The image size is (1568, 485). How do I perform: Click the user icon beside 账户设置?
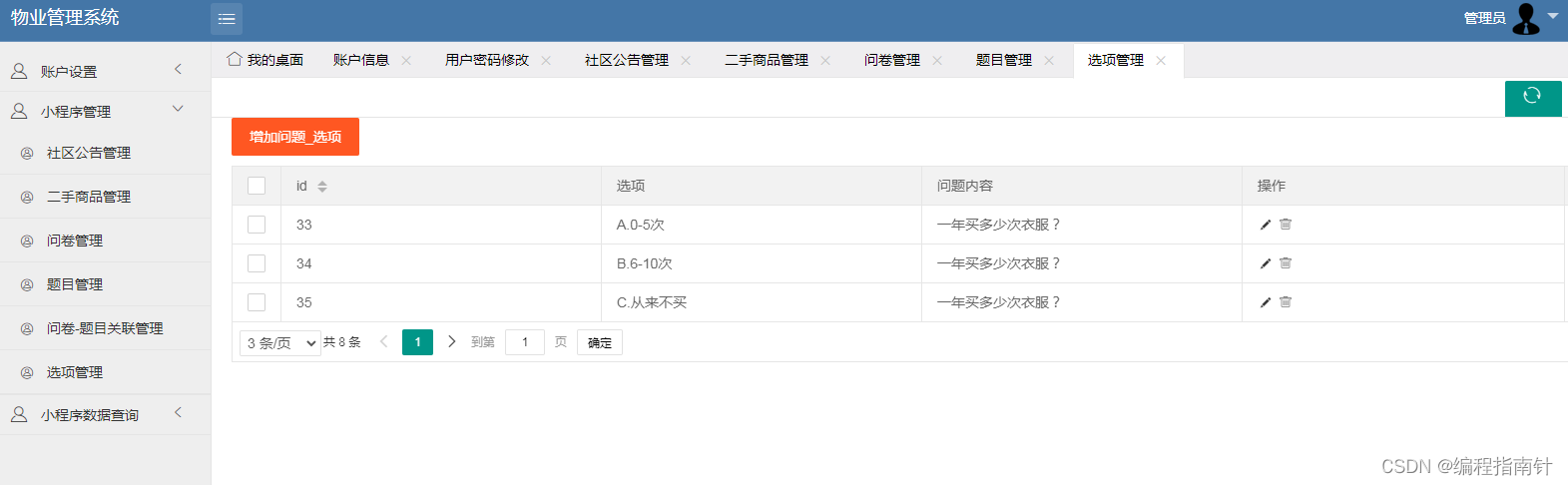pyautogui.click(x=19, y=71)
